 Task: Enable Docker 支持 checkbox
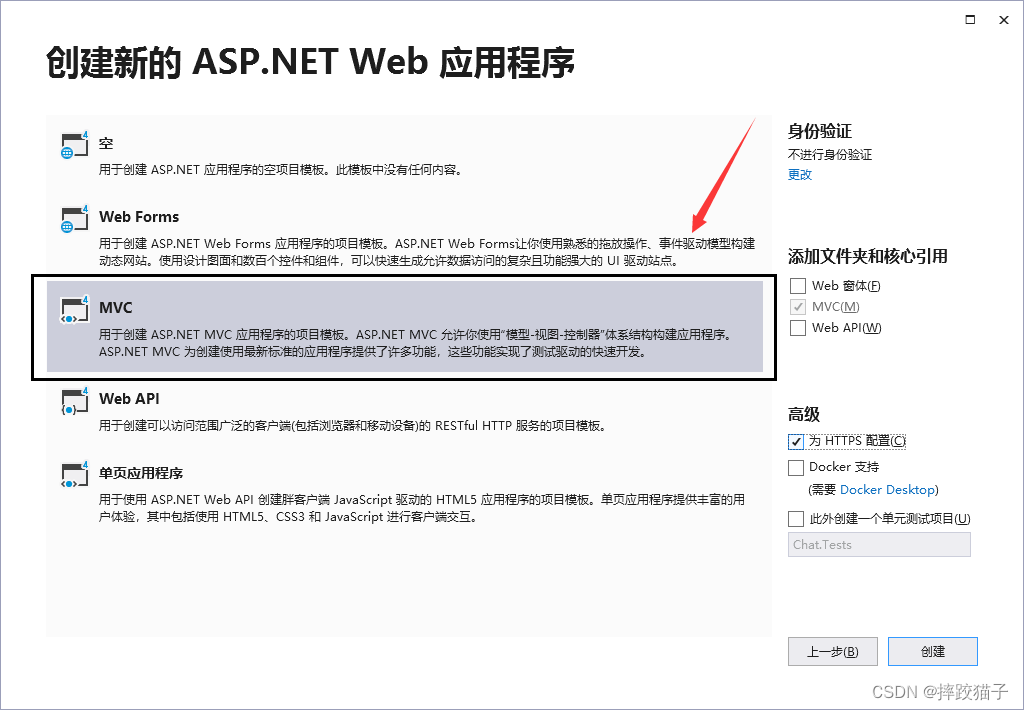point(795,468)
